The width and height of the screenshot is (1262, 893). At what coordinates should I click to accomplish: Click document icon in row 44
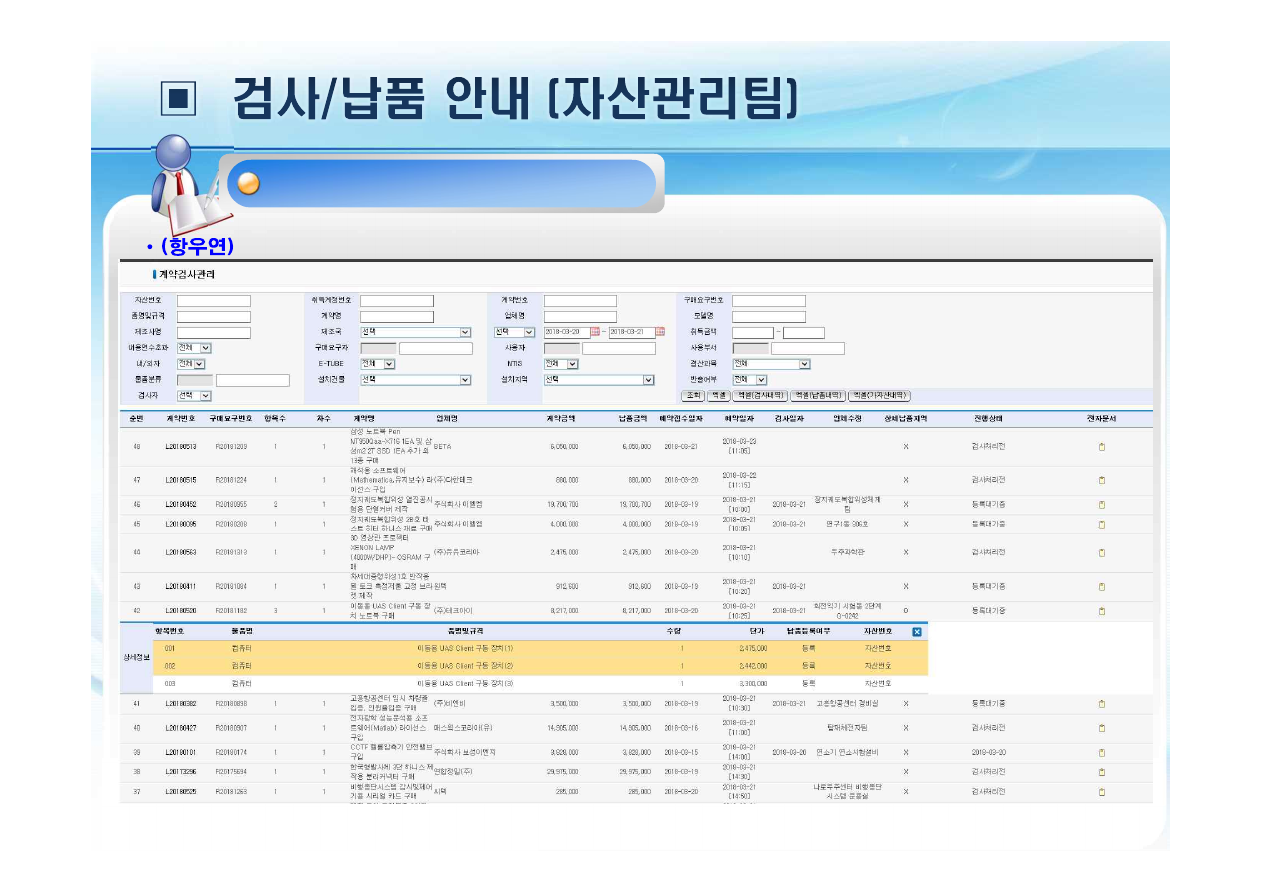pyautogui.click(x=1102, y=552)
